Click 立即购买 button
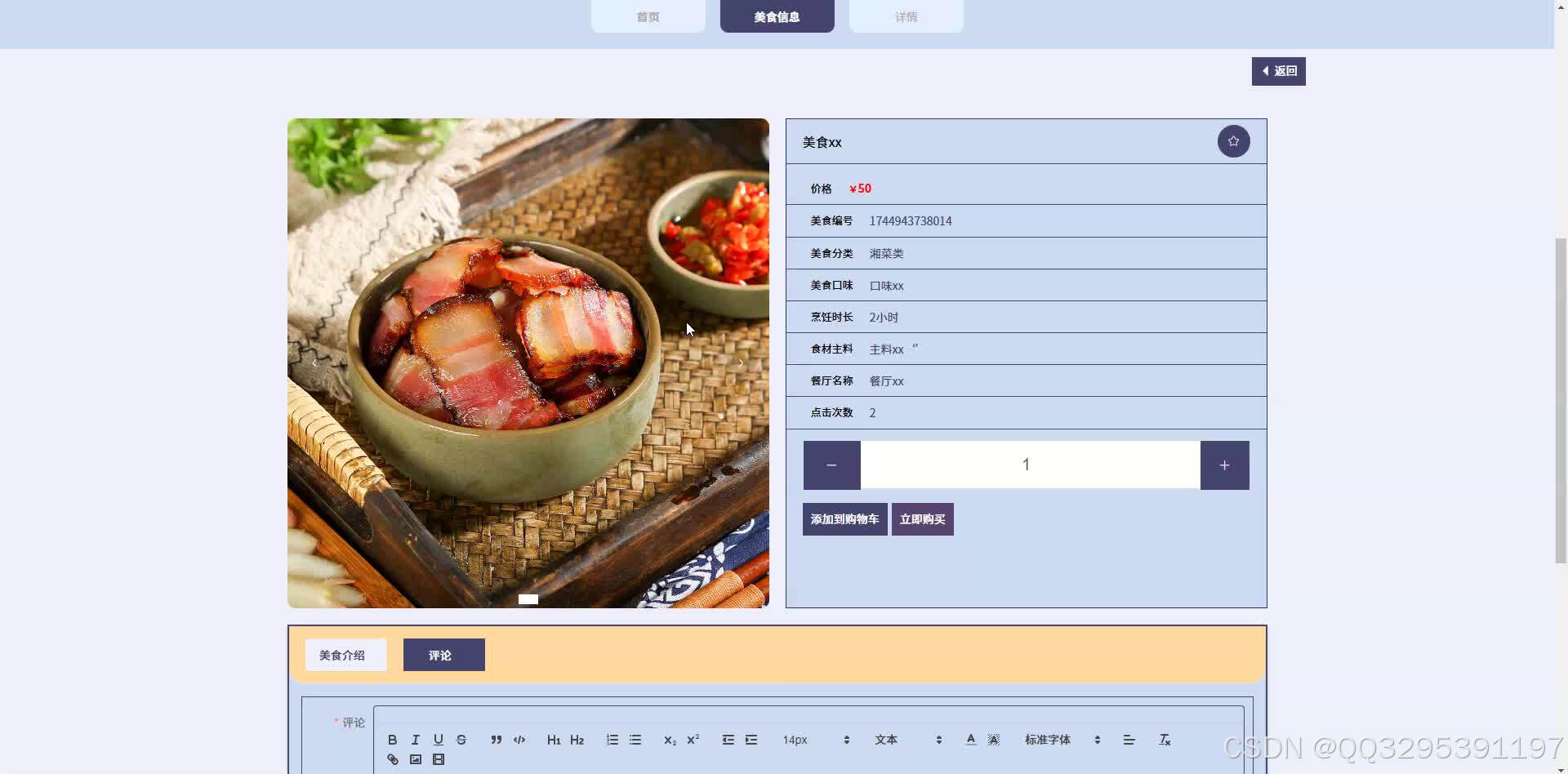This screenshot has width=1568, height=774. tap(922, 519)
